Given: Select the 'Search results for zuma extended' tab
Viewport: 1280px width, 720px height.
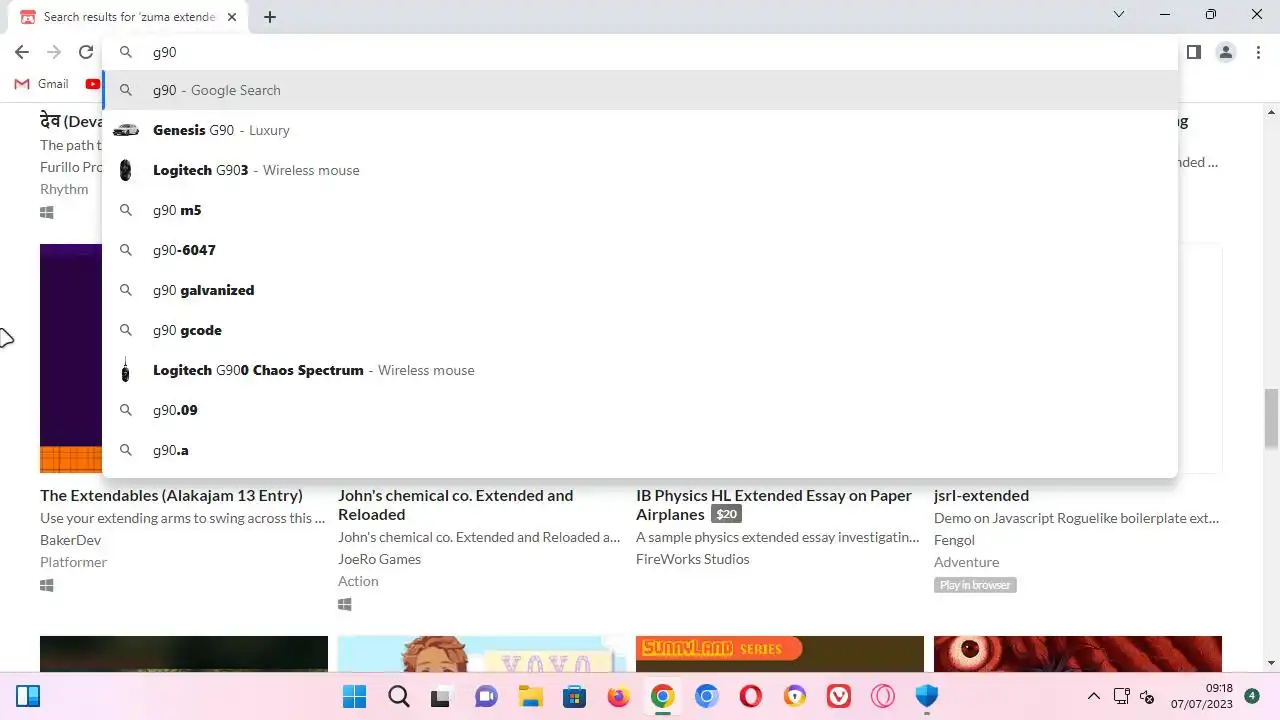Looking at the screenshot, I should [128, 17].
